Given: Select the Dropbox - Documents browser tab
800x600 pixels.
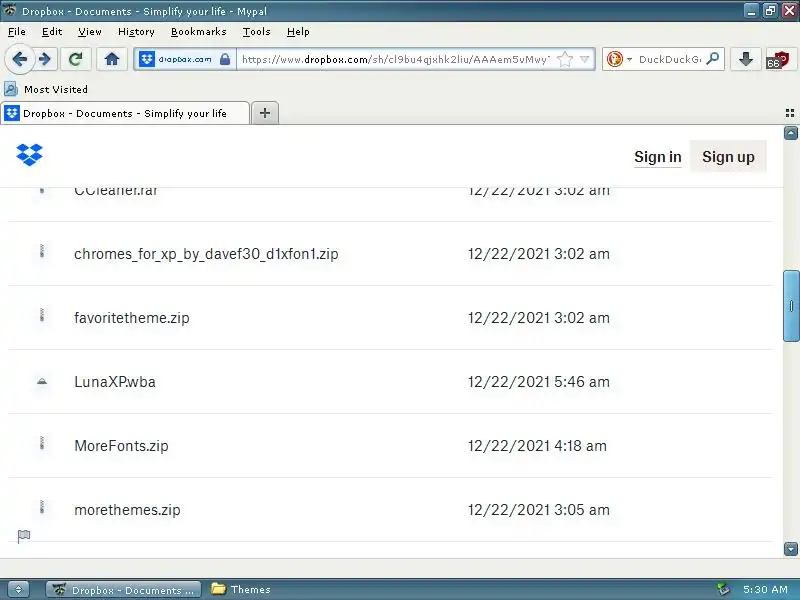Looking at the screenshot, I should pyautogui.click(x=125, y=113).
